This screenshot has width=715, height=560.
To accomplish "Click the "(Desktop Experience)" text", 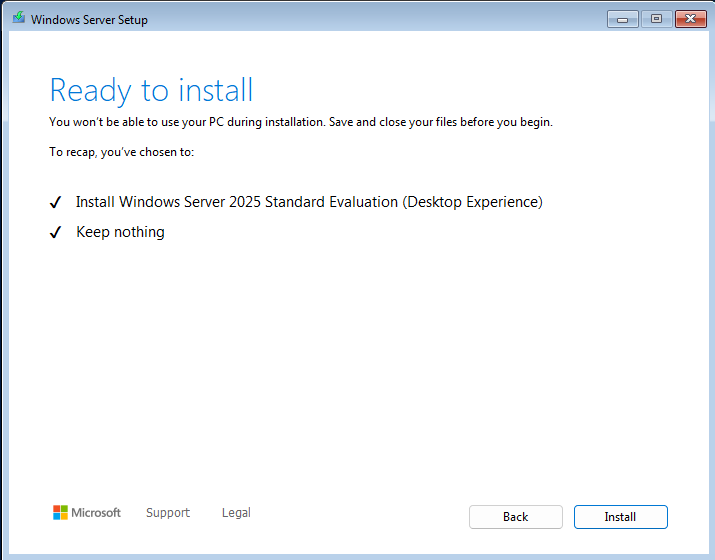I will pos(472,202).
